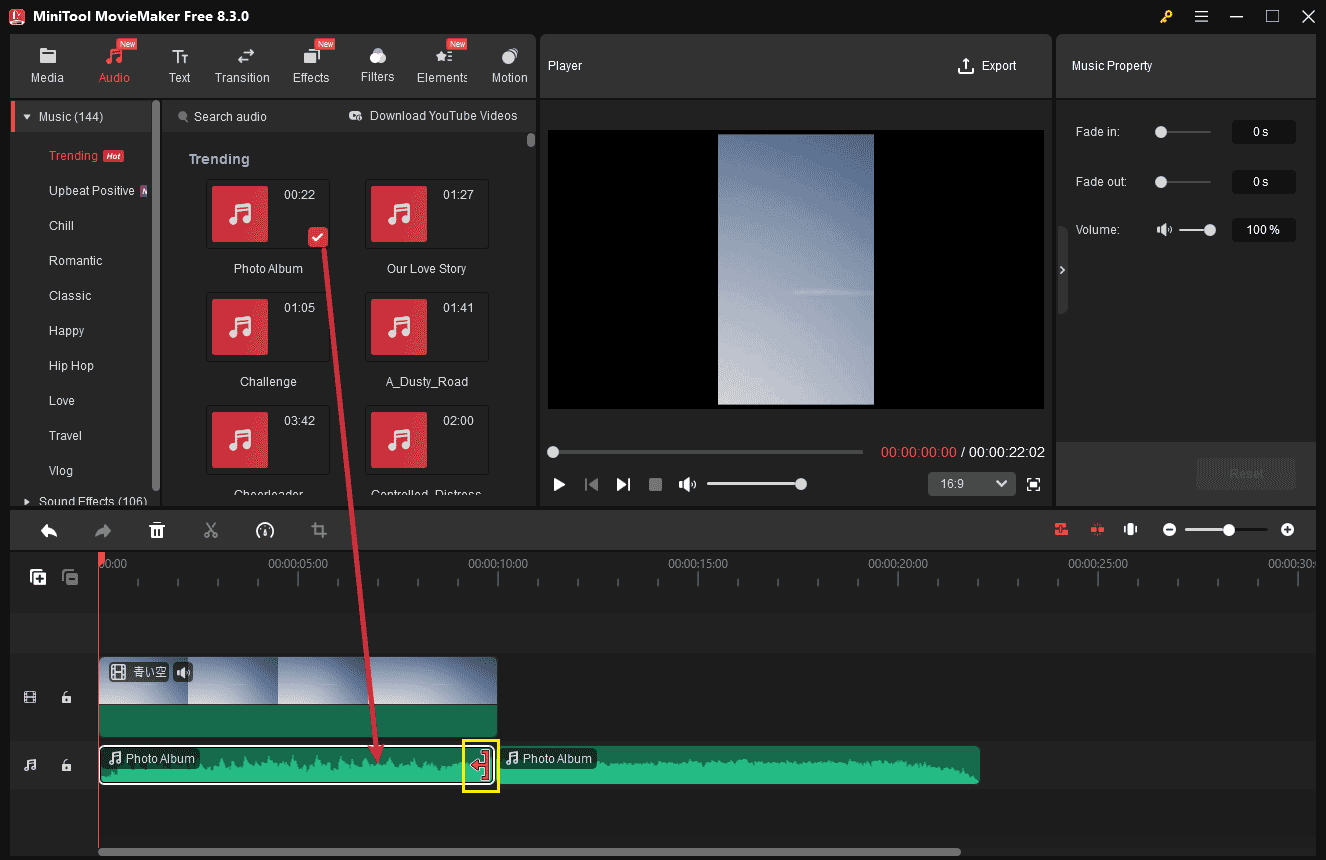Adjust the Music Property volume slider
The image size is (1326, 860).
tap(1197, 230)
